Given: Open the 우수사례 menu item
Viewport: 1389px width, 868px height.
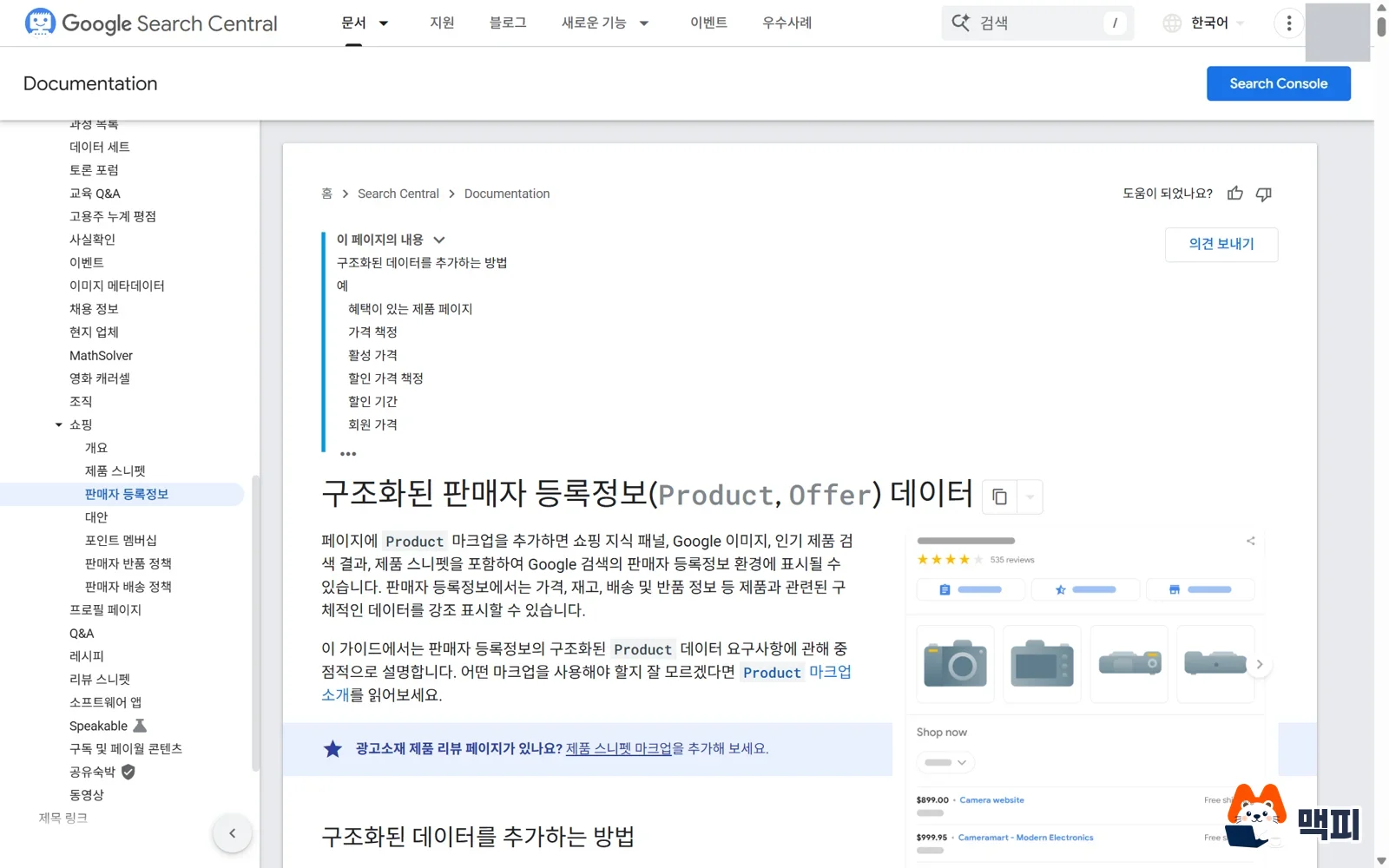Looking at the screenshot, I should click(x=787, y=23).
